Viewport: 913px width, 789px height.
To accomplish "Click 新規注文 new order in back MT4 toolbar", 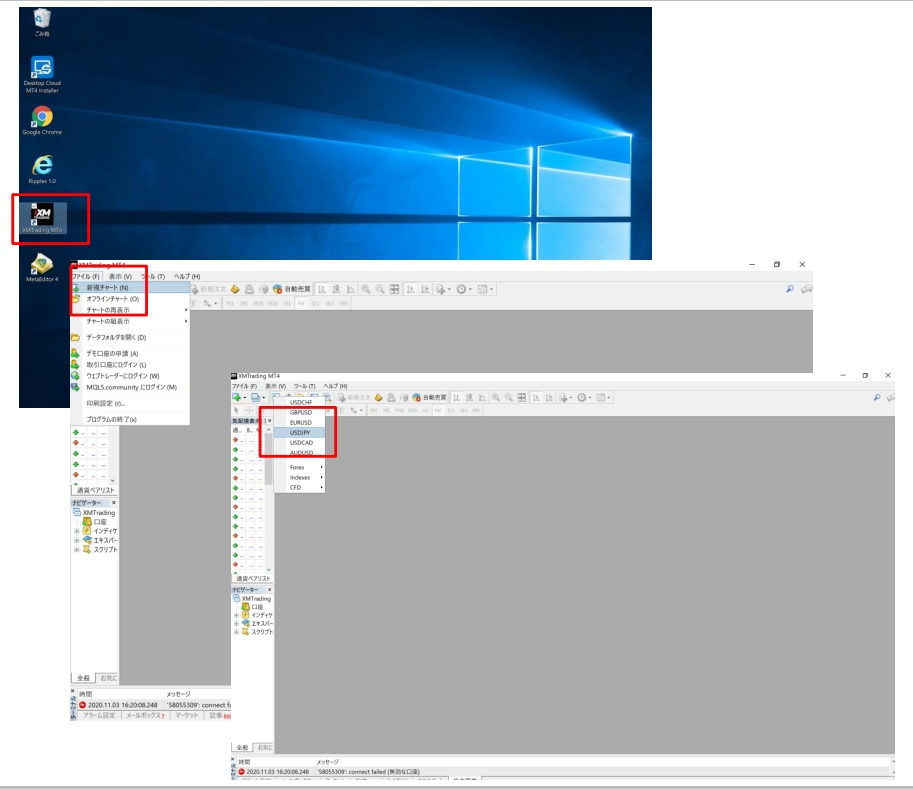I will 208,289.
